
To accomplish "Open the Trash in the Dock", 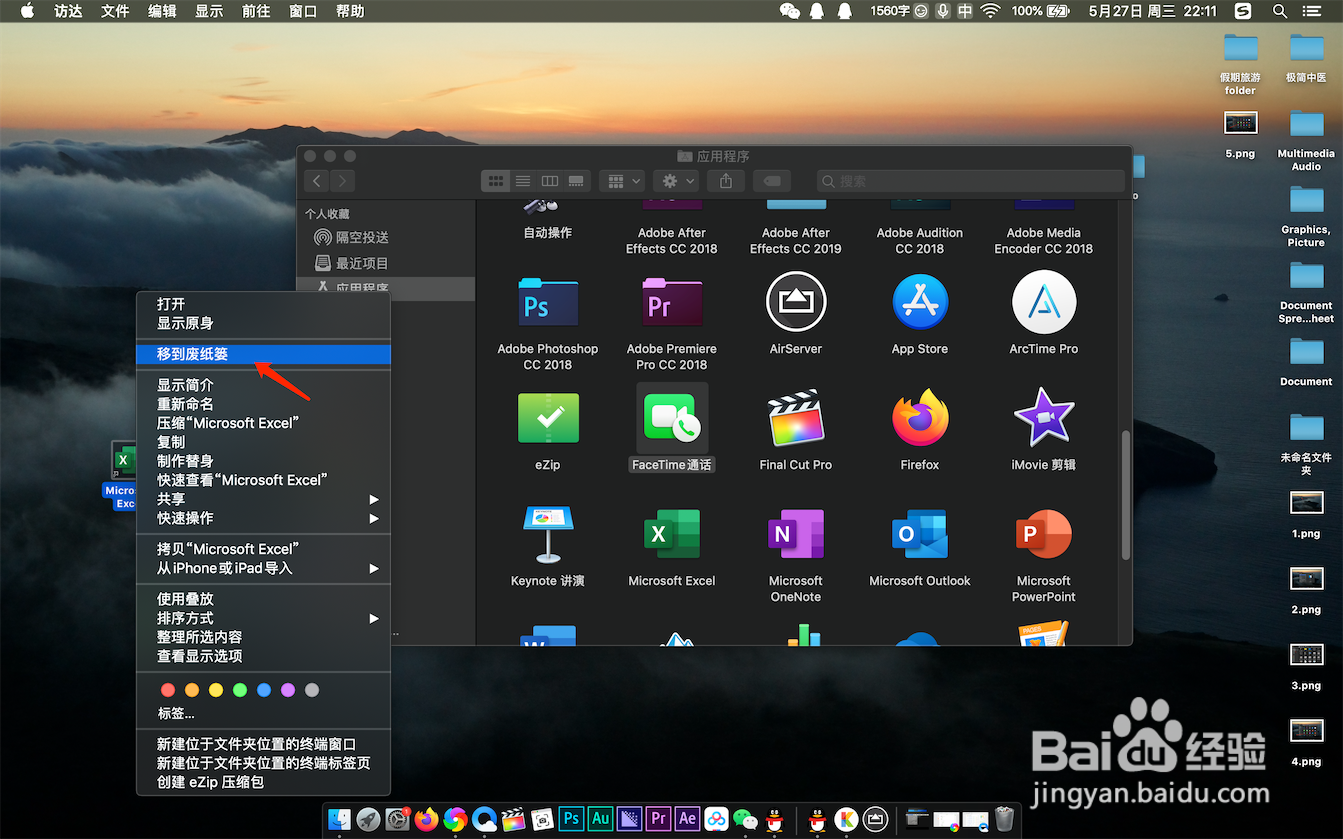I will tap(1004, 819).
